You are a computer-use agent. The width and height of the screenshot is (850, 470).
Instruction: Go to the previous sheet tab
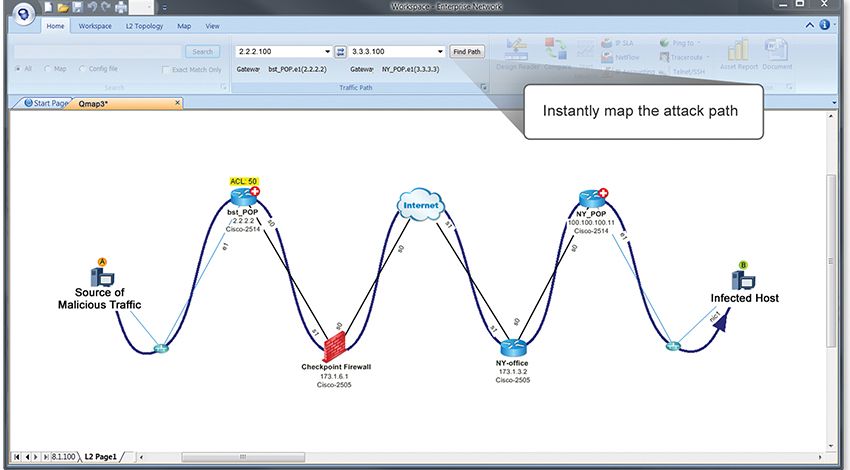tap(27, 457)
